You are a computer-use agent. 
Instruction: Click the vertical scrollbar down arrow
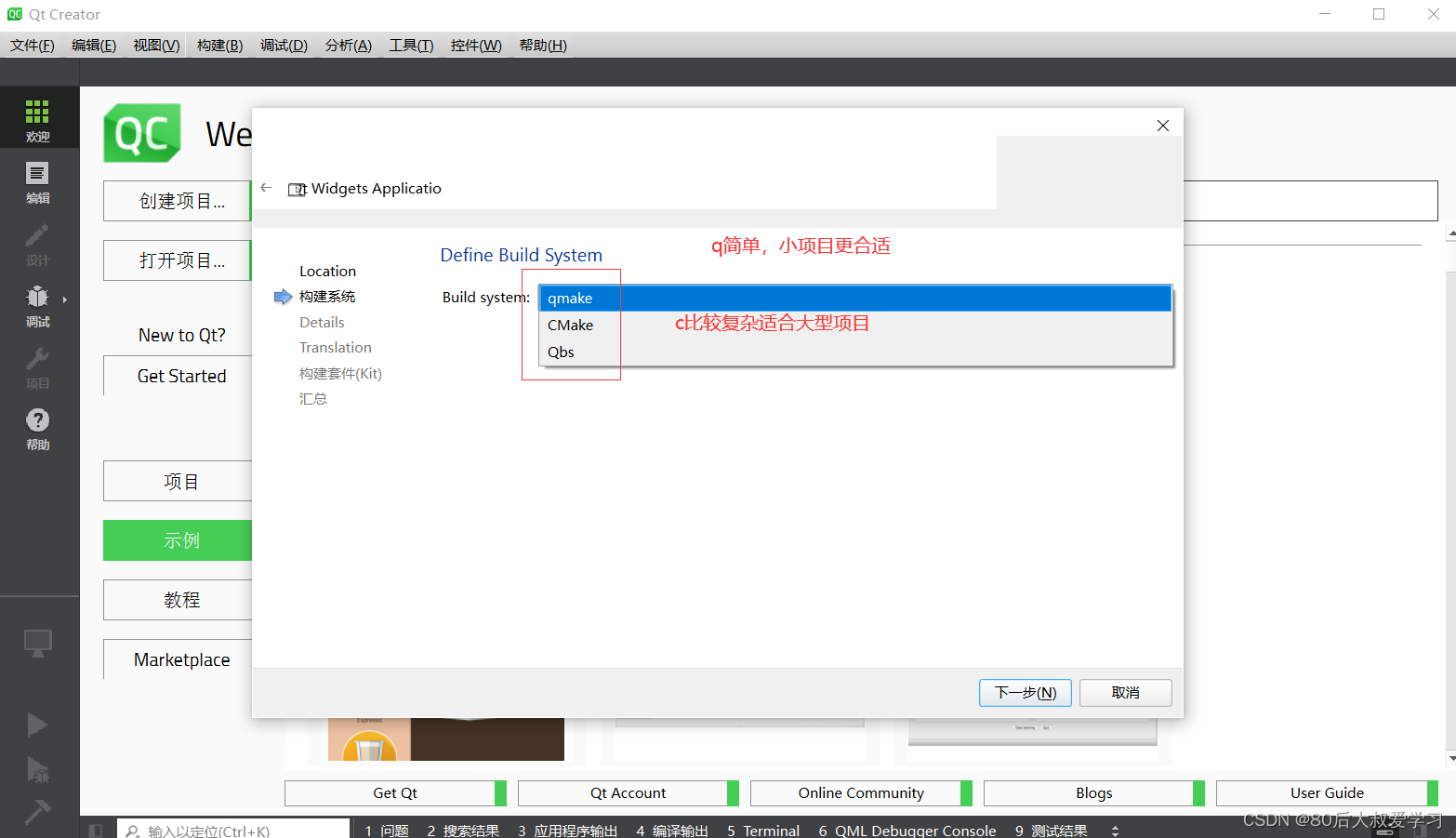[1450, 757]
